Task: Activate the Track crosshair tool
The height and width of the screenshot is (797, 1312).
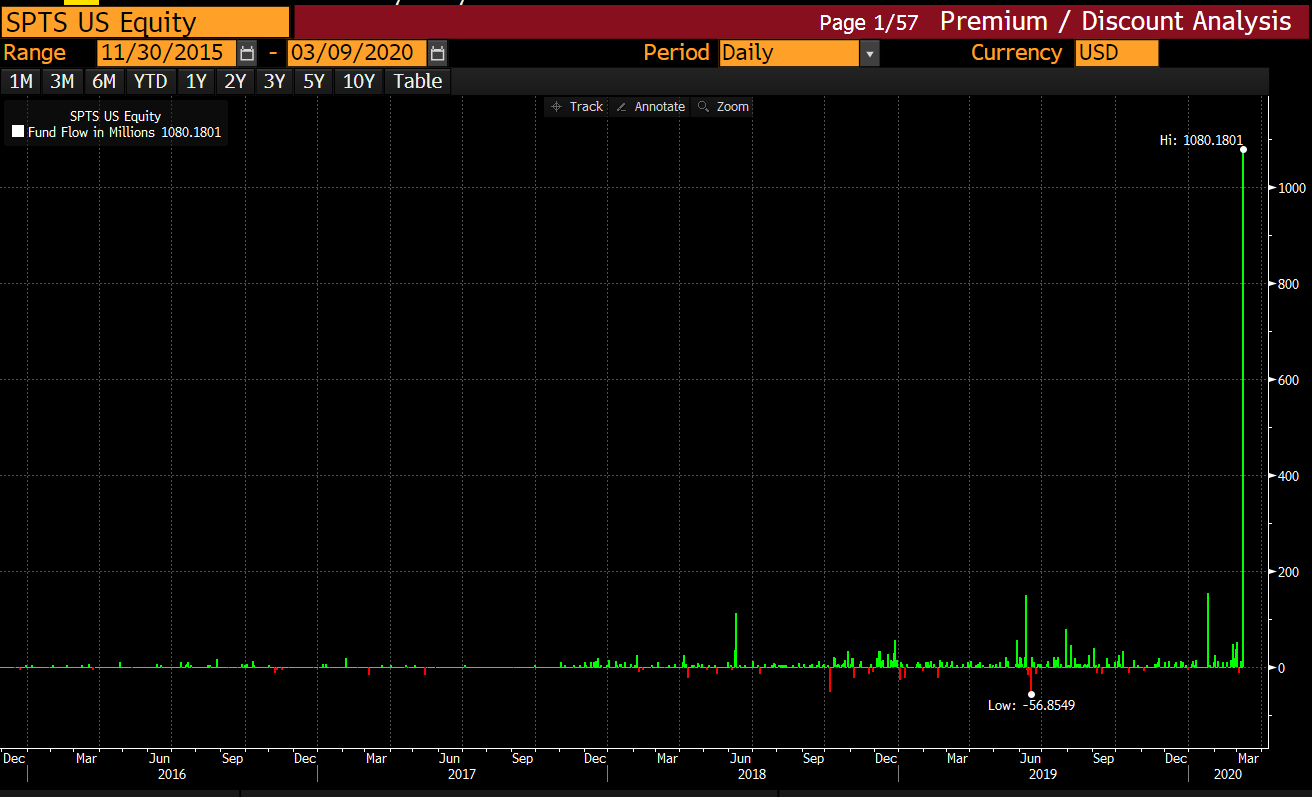Action: tap(577, 106)
